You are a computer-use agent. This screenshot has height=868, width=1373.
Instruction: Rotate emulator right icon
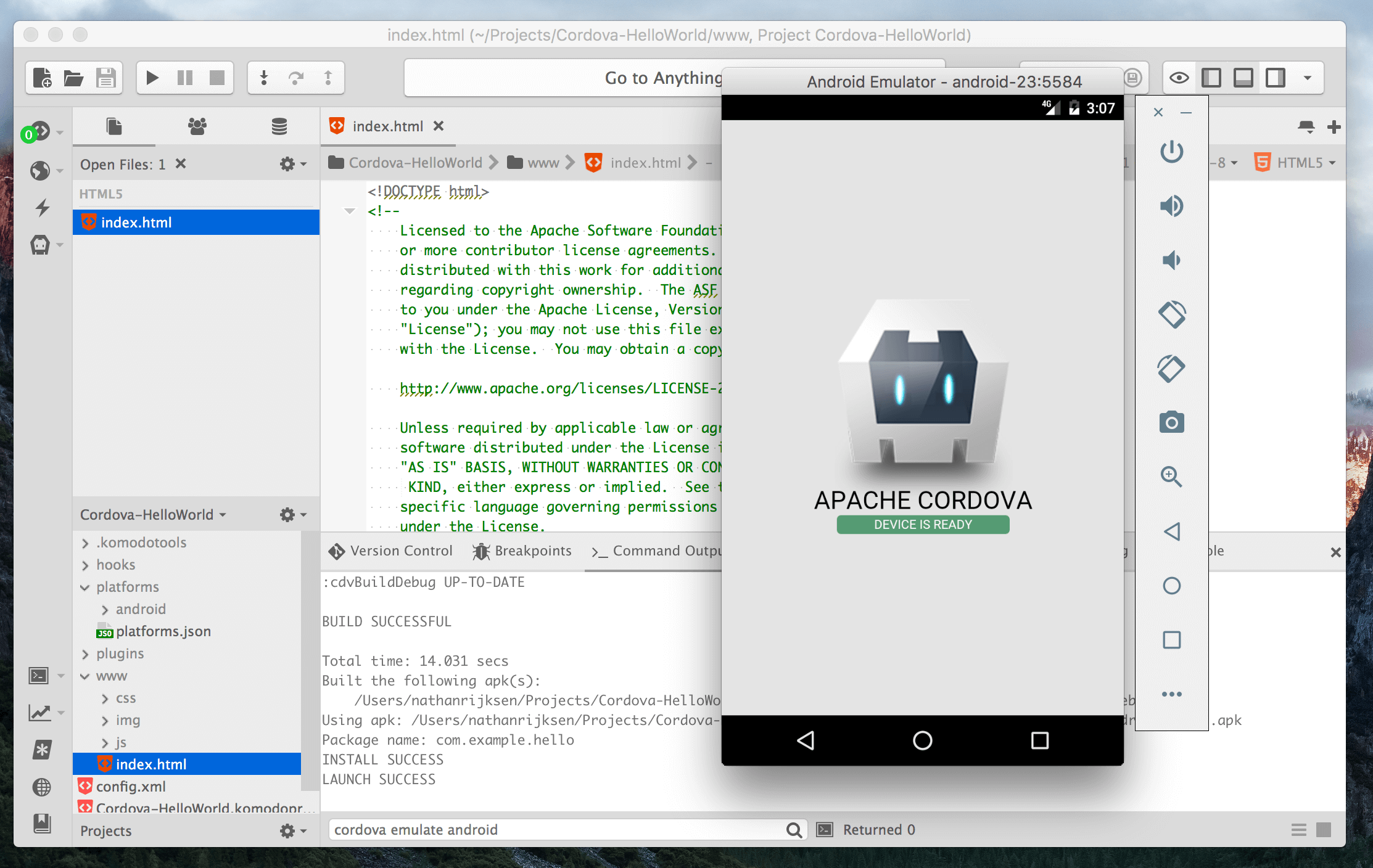coord(1171,369)
